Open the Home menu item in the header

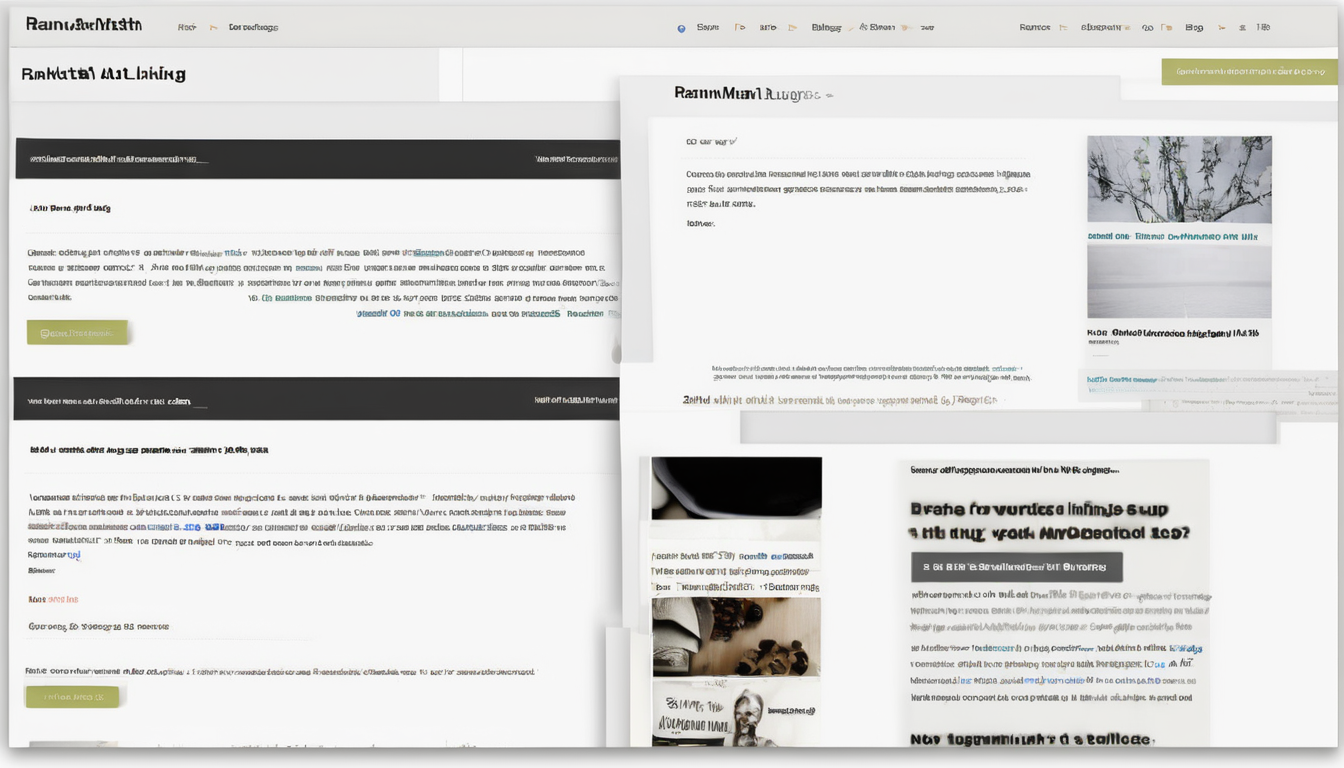tap(187, 27)
